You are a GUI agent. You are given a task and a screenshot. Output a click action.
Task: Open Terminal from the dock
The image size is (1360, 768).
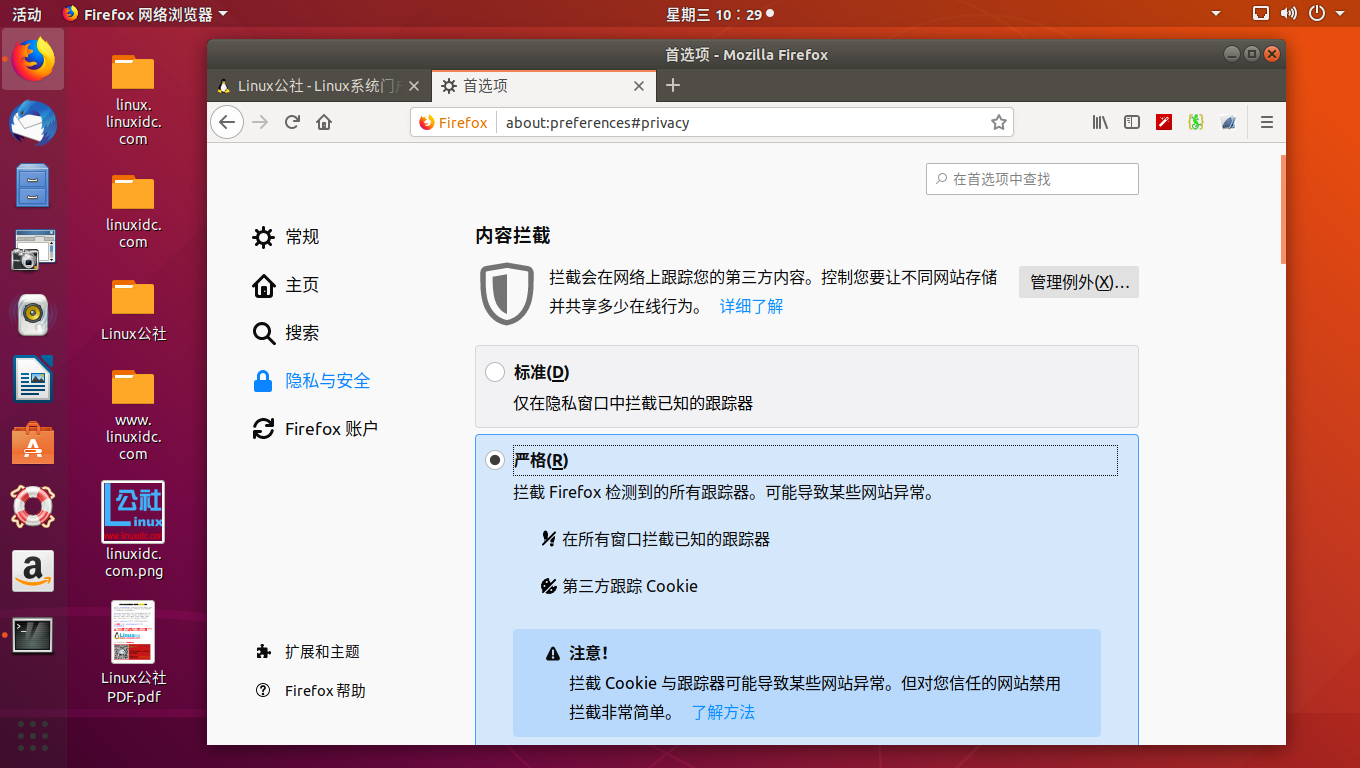[x=34, y=635]
